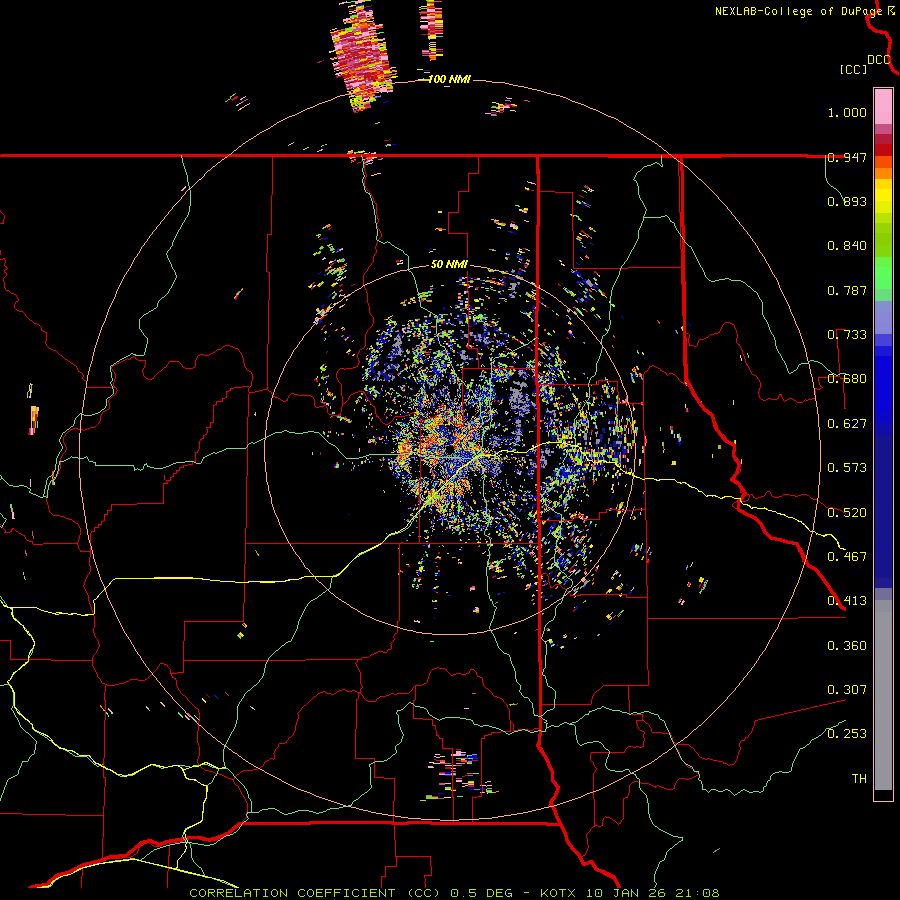
Task: Click the CORRELATION COEFFICIENT footer caption
Action: 455,893
